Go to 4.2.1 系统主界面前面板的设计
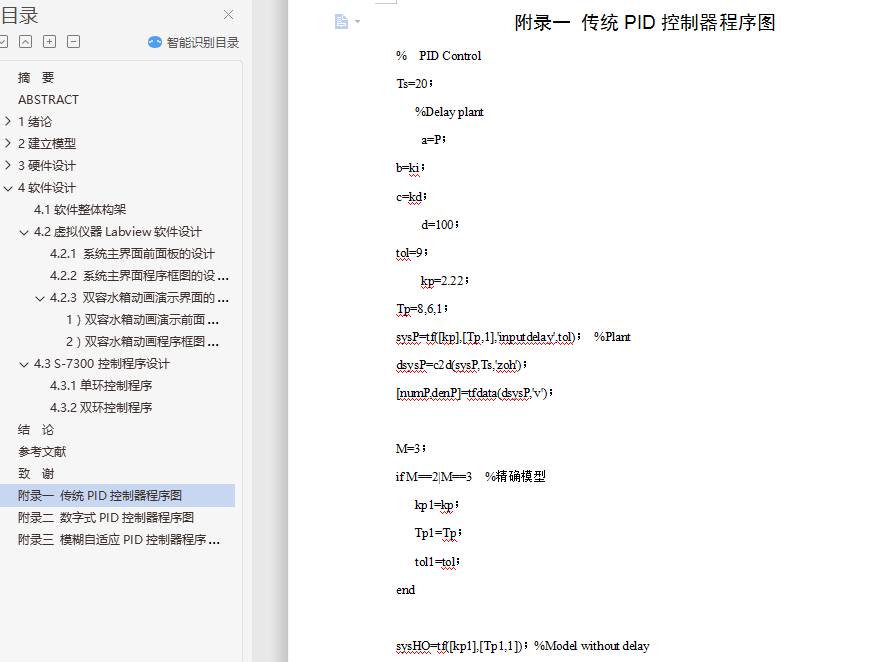This screenshot has width=889, height=662. [132, 254]
